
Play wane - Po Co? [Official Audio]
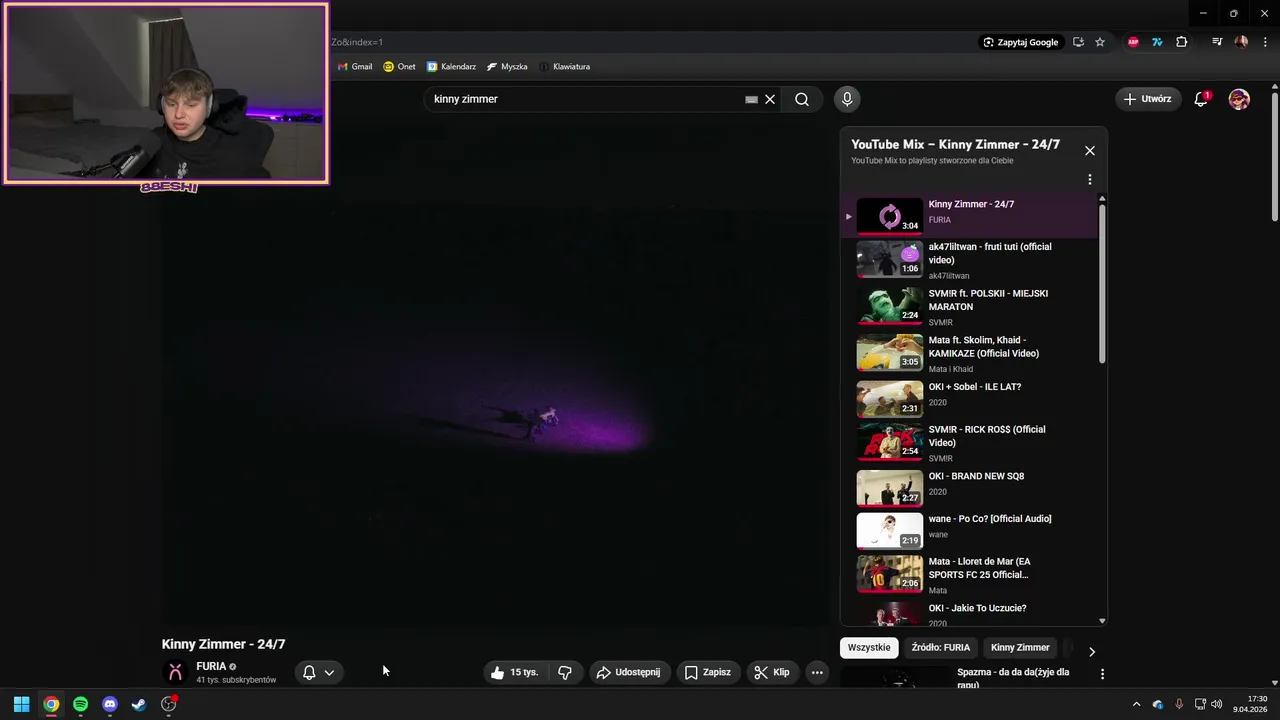click(x=970, y=530)
